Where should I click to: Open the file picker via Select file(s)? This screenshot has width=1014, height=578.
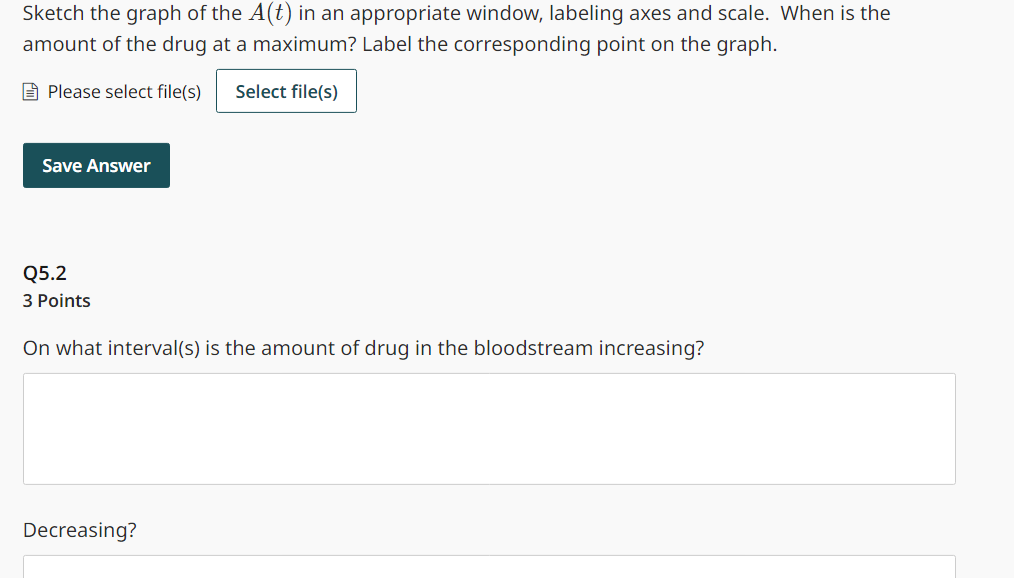point(286,90)
